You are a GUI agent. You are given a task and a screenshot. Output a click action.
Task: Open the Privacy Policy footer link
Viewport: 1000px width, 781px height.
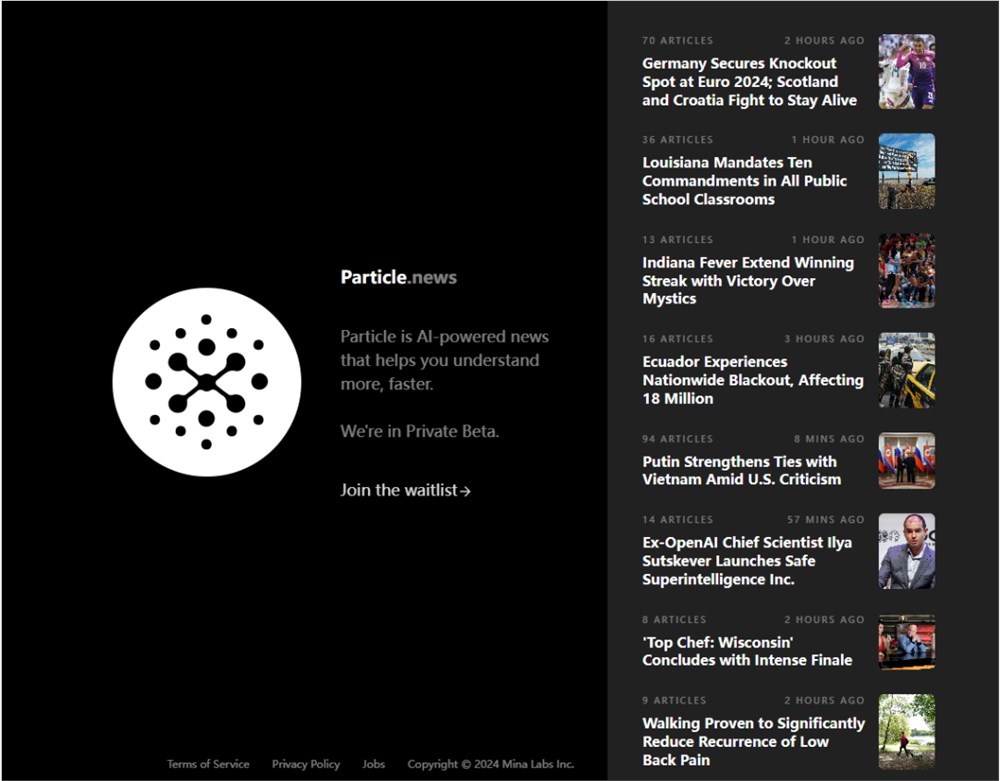coord(305,764)
